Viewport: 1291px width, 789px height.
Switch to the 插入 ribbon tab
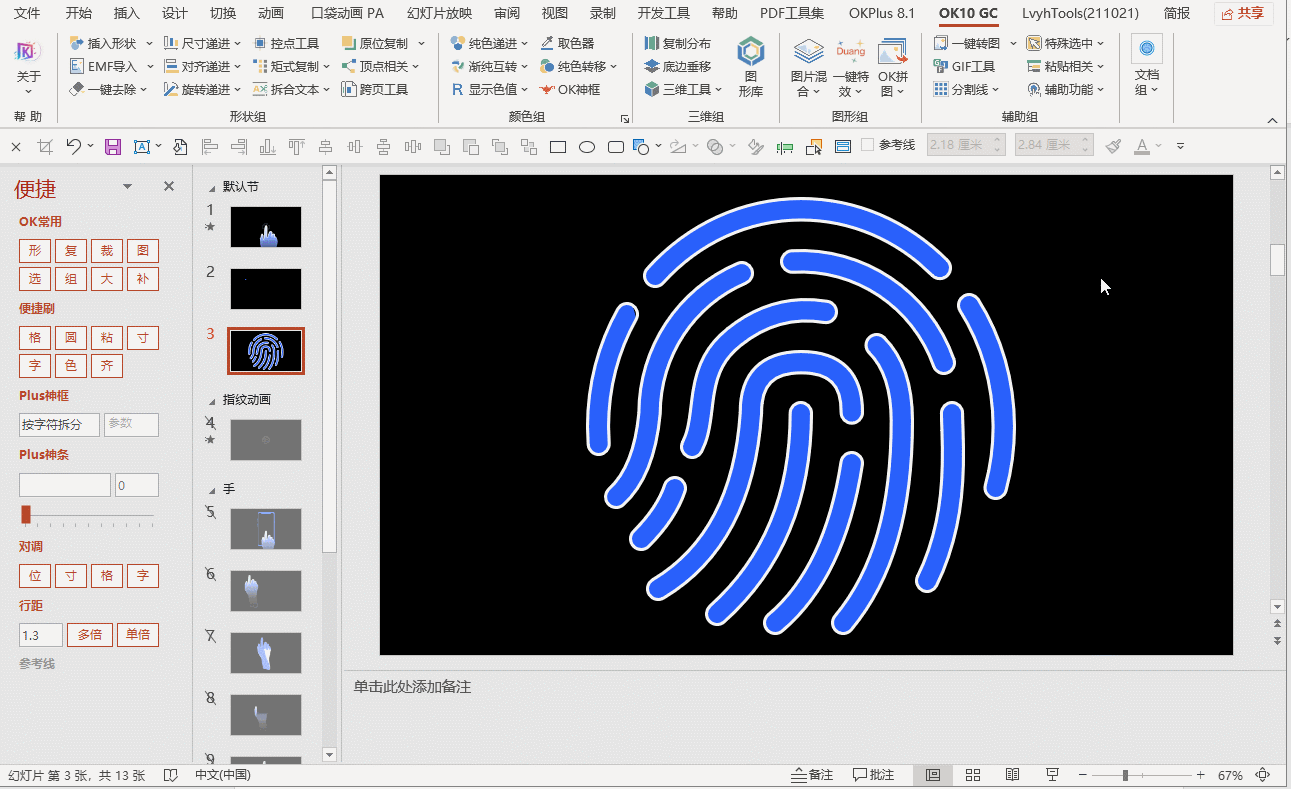[127, 14]
